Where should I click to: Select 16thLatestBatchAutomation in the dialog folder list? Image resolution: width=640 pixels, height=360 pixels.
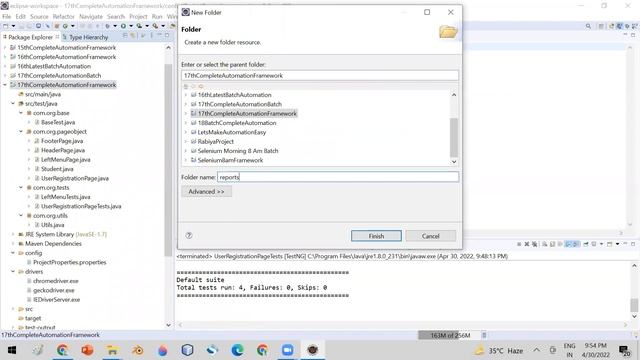(234, 95)
